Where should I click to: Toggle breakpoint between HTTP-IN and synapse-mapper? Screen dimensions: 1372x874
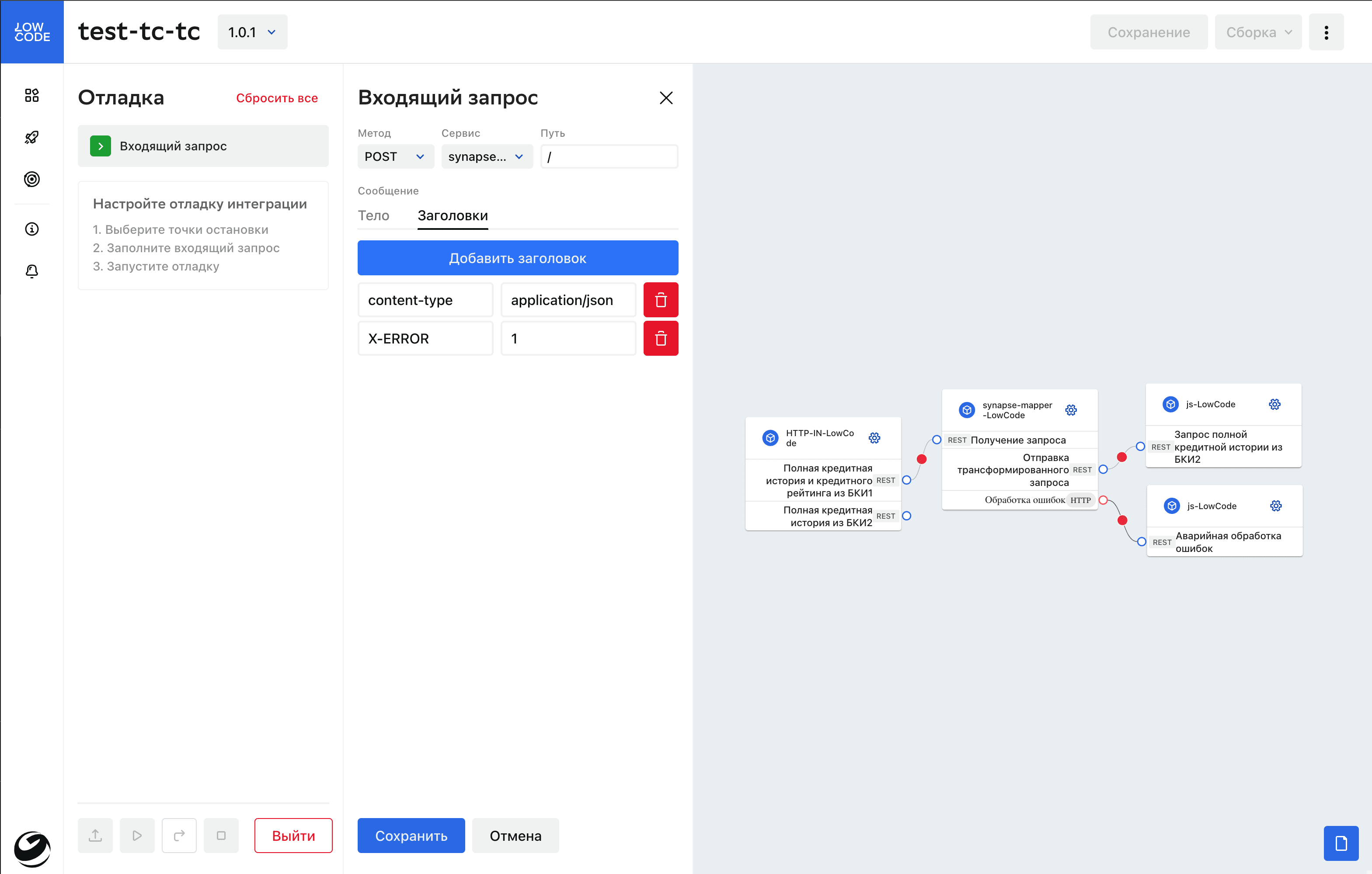[921, 459]
